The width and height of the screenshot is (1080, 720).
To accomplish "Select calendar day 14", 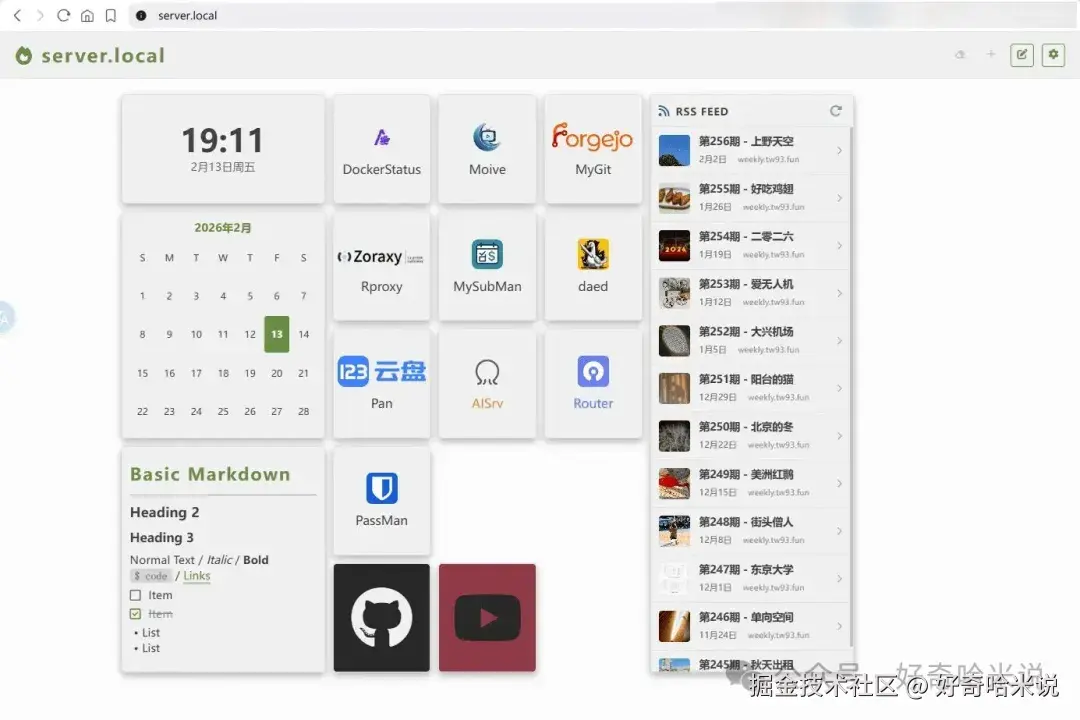I will [304, 334].
